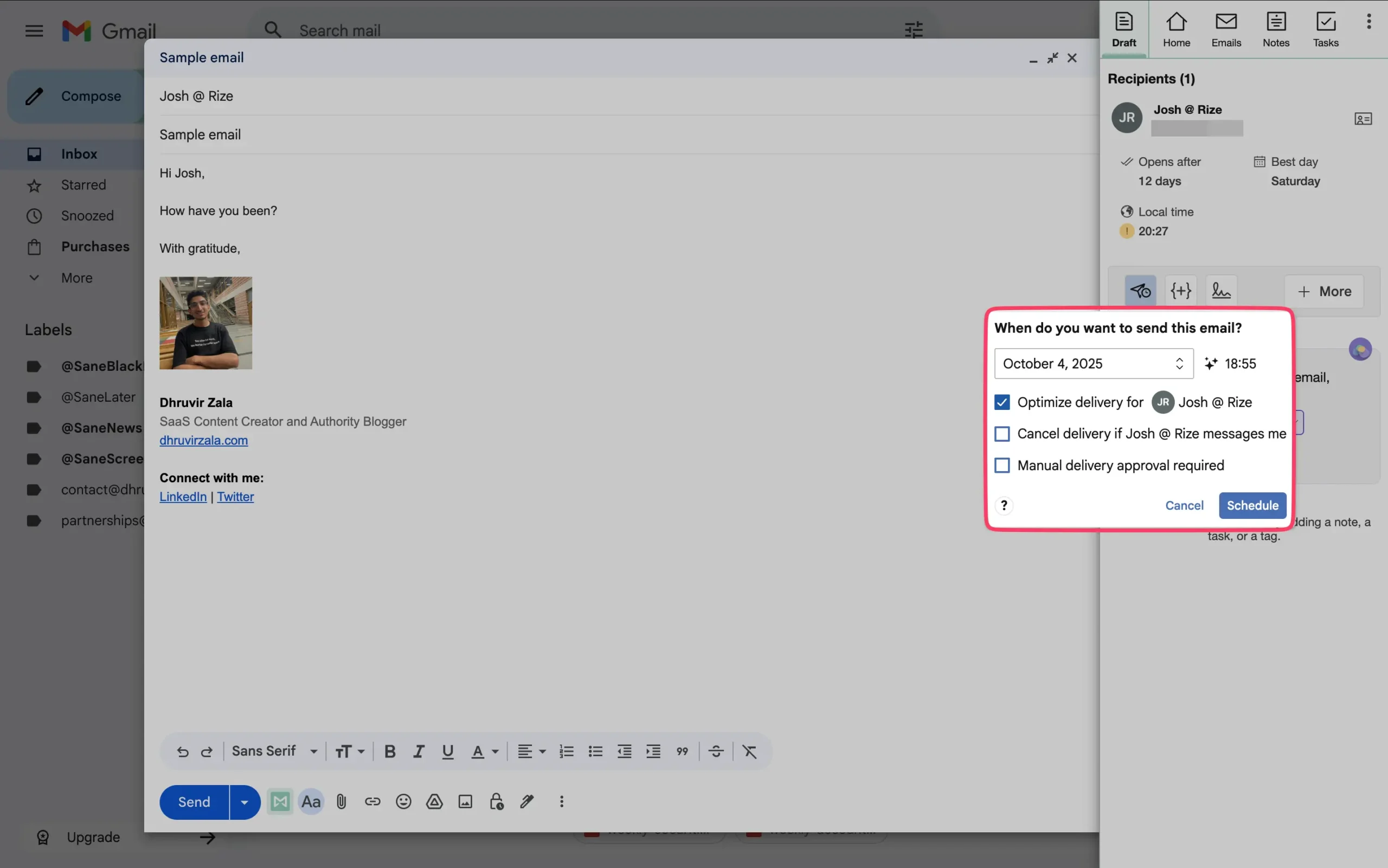Open the Sans Serif font dropdown
This screenshot has height=868, width=1388.
click(274, 751)
